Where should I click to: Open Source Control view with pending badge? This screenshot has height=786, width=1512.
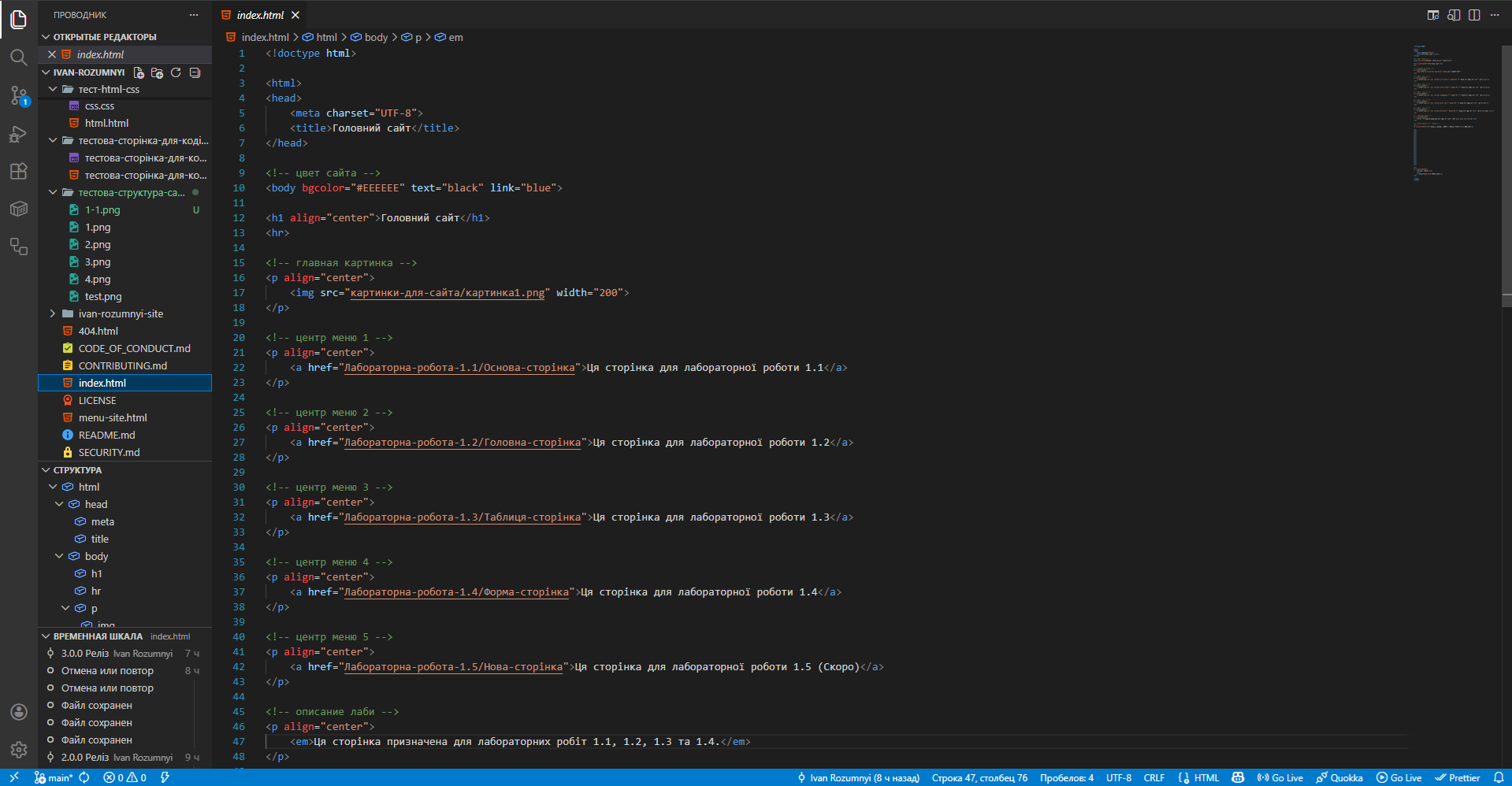[18, 95]
